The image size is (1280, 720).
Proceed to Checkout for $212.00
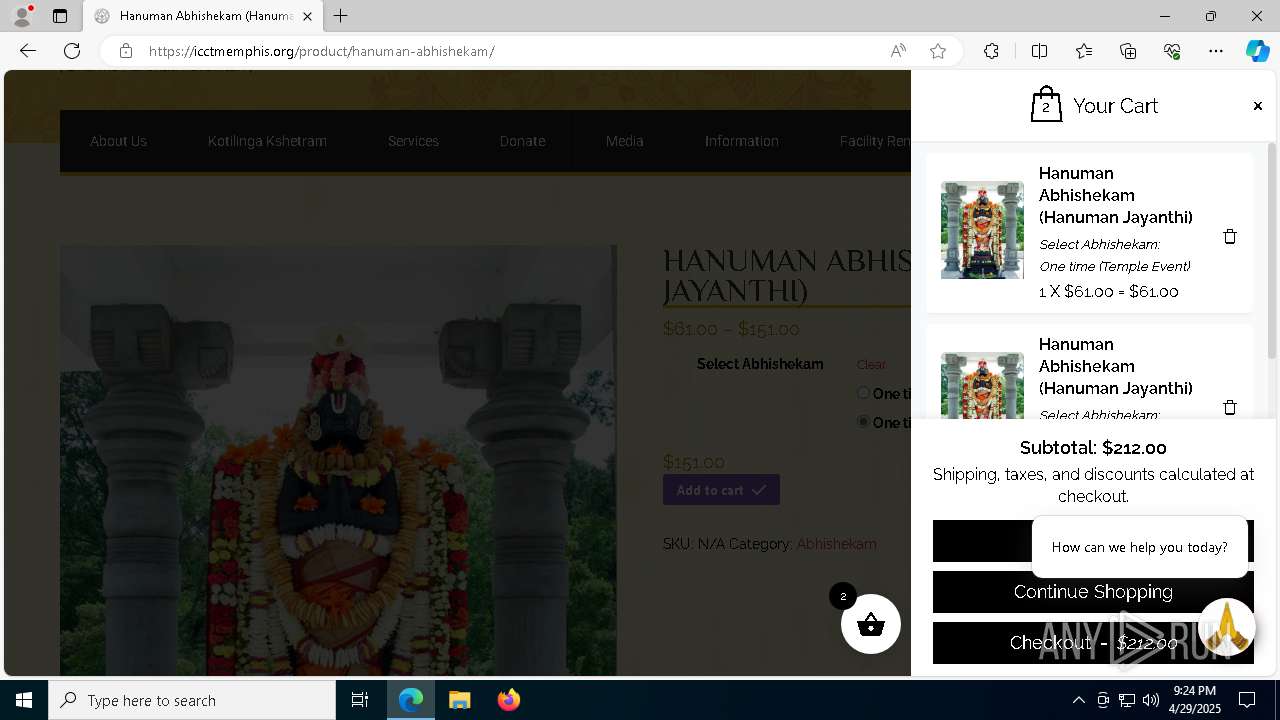tap(1093, 643)
